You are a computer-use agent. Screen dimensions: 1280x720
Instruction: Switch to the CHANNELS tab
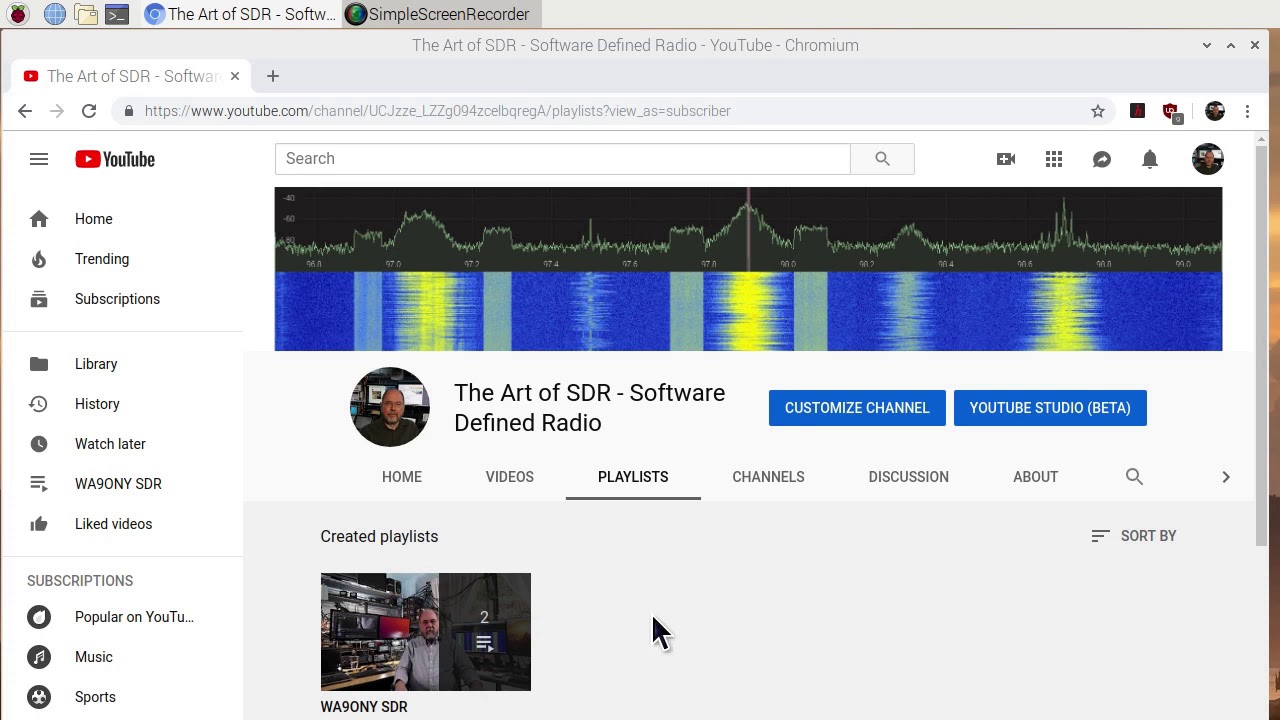[x=768, y=477]
